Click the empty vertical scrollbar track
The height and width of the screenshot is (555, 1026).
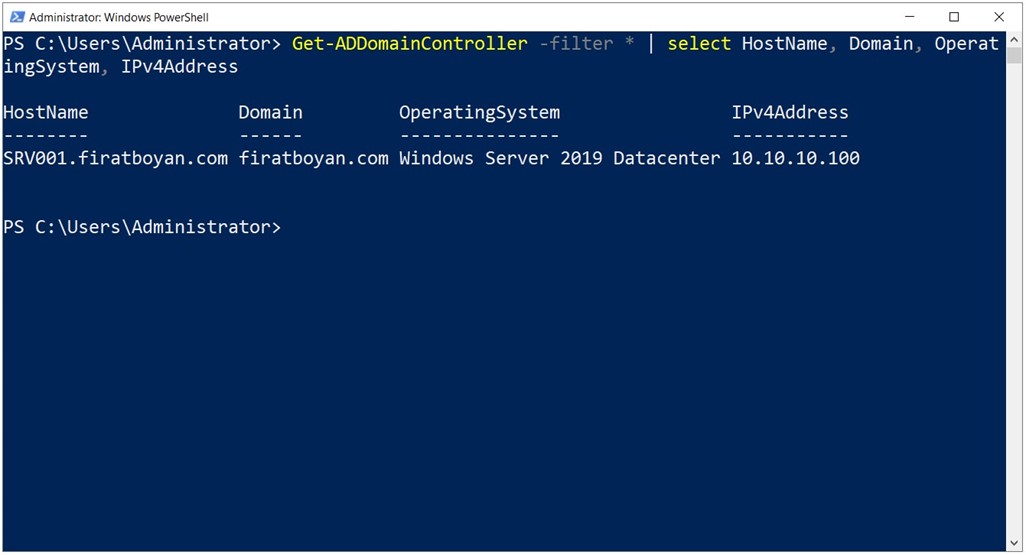(1014, 301)
